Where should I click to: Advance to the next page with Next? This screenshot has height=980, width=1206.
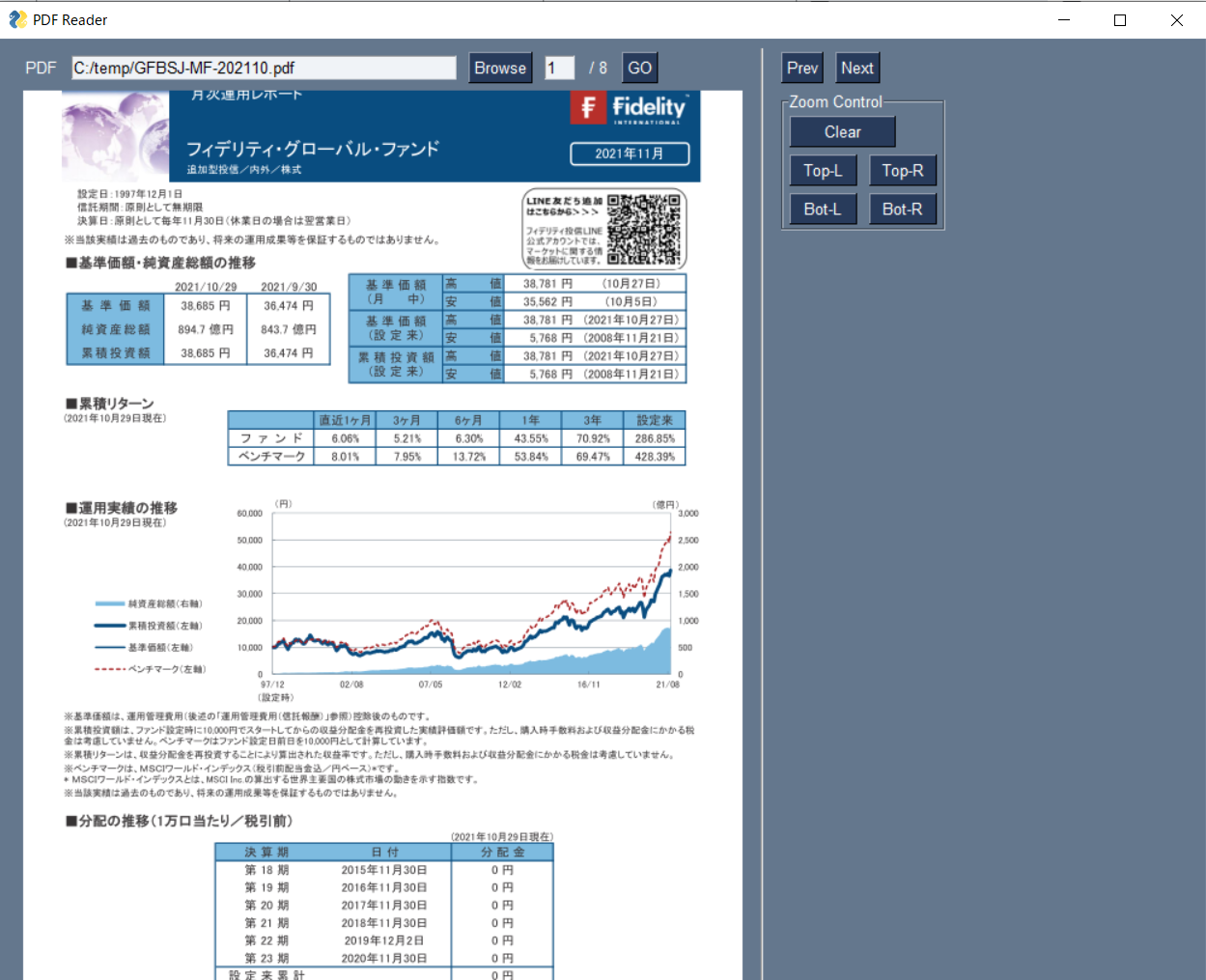(x=857, y=68)
